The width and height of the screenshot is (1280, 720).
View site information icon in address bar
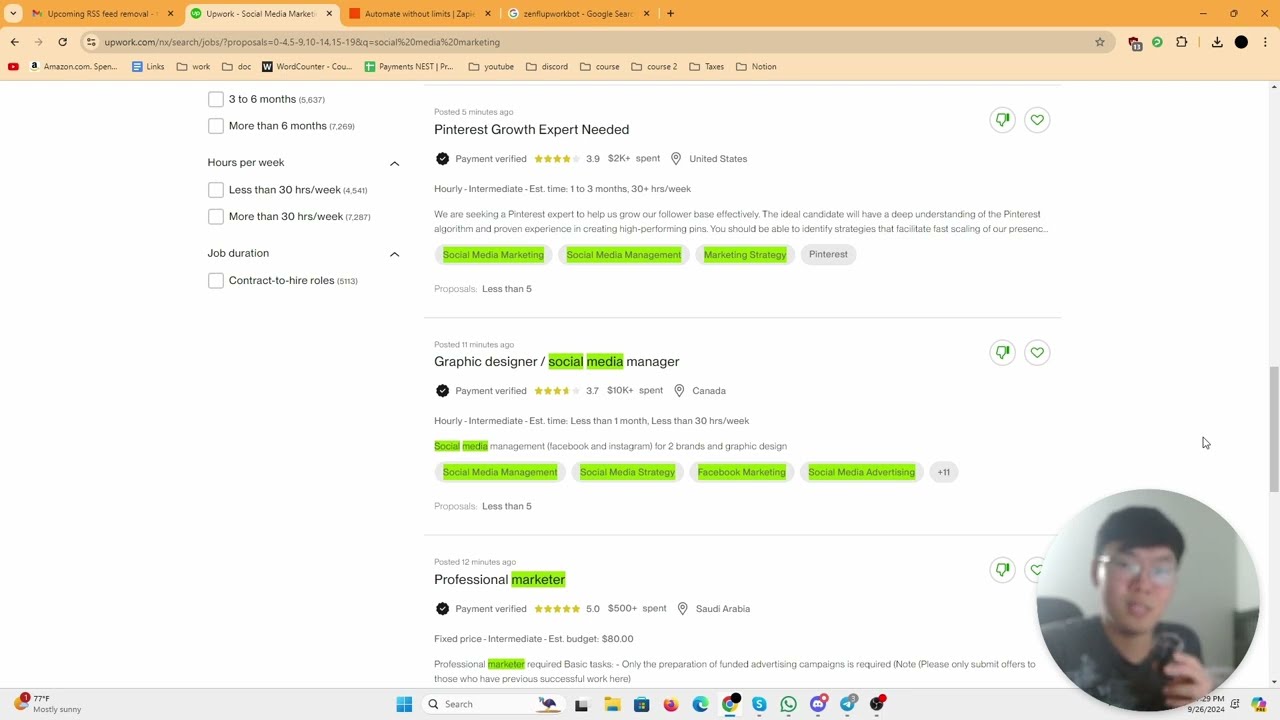[x=91, y=42]
